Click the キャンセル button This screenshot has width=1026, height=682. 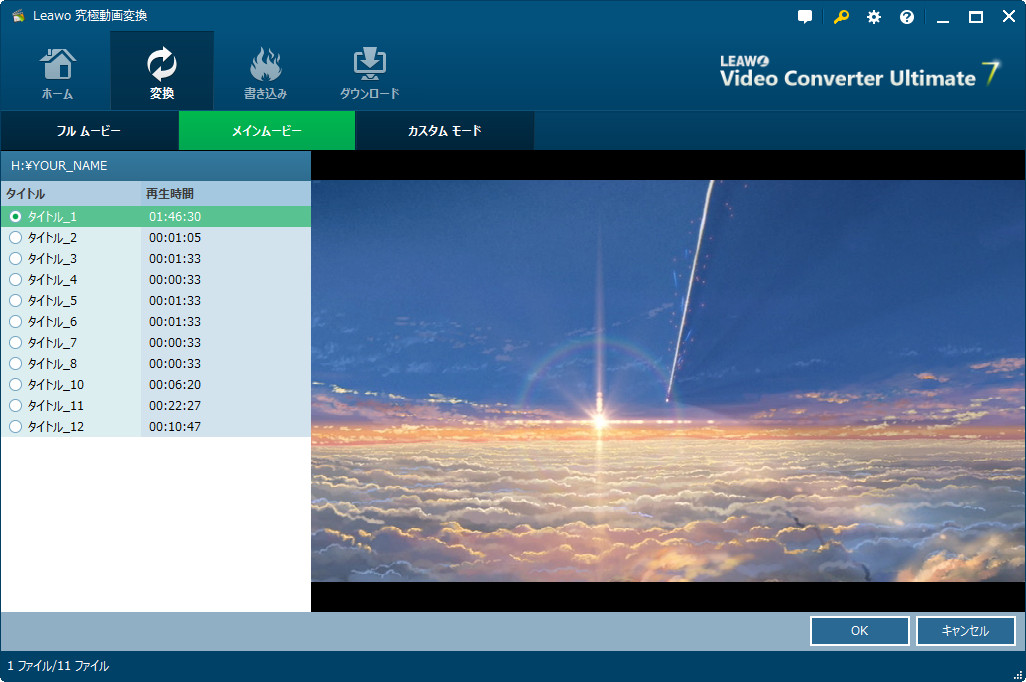965,630
